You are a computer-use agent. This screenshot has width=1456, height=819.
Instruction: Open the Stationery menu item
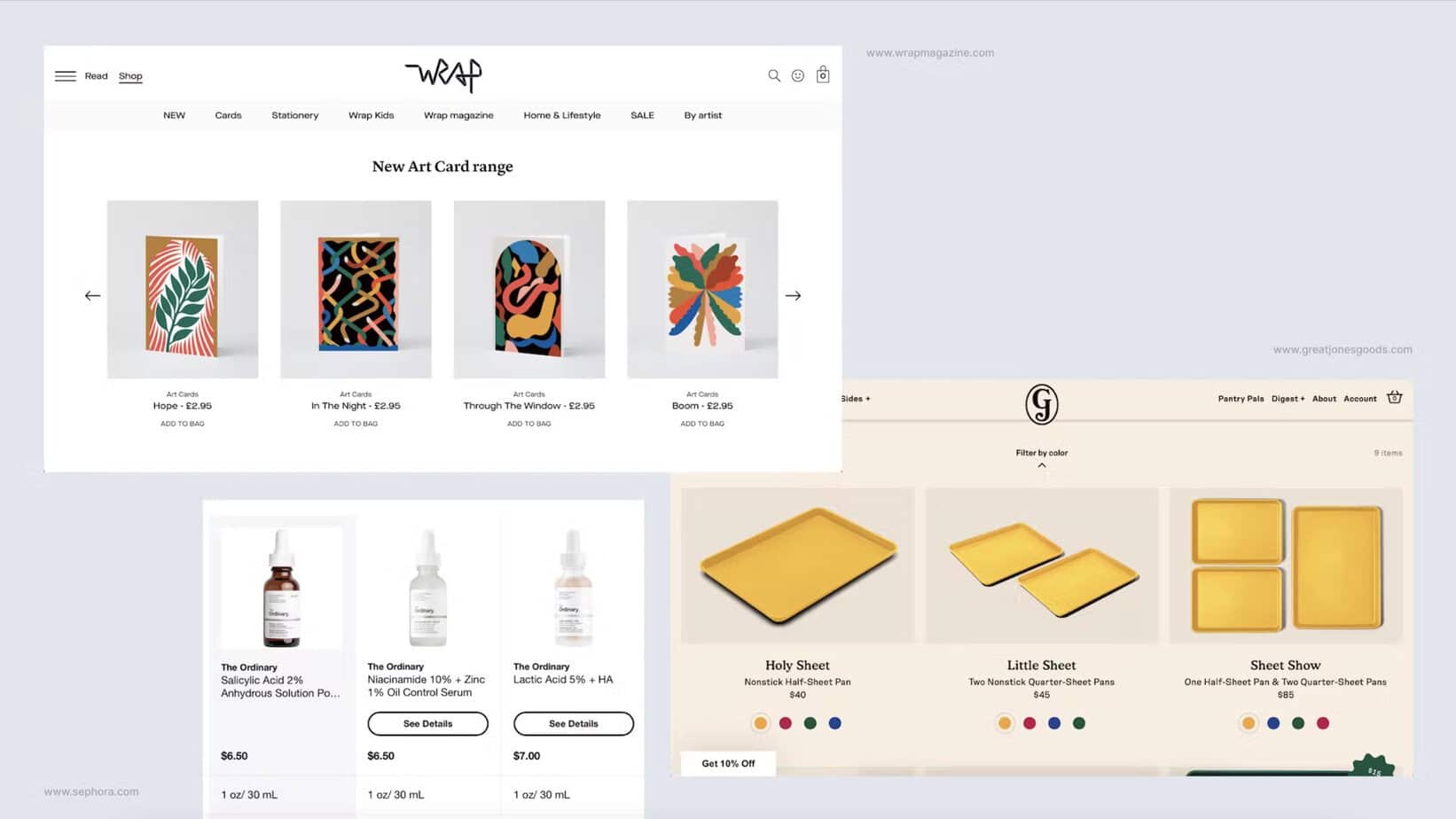295,115
